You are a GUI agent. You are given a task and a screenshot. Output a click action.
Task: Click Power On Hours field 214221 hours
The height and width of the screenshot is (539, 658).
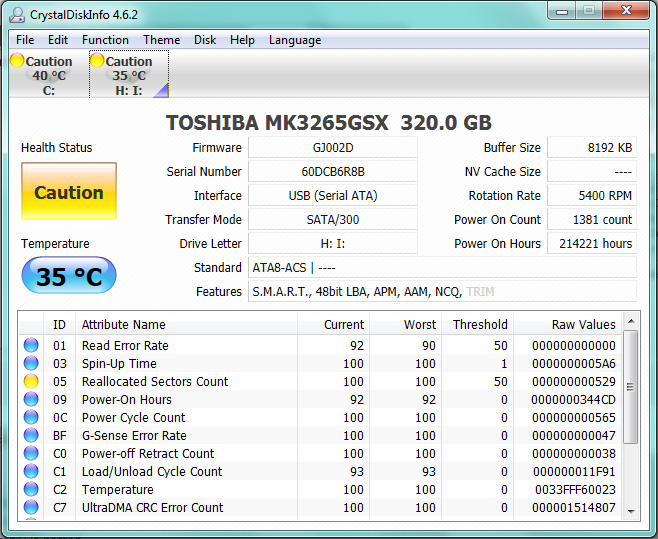pos(592,243)
